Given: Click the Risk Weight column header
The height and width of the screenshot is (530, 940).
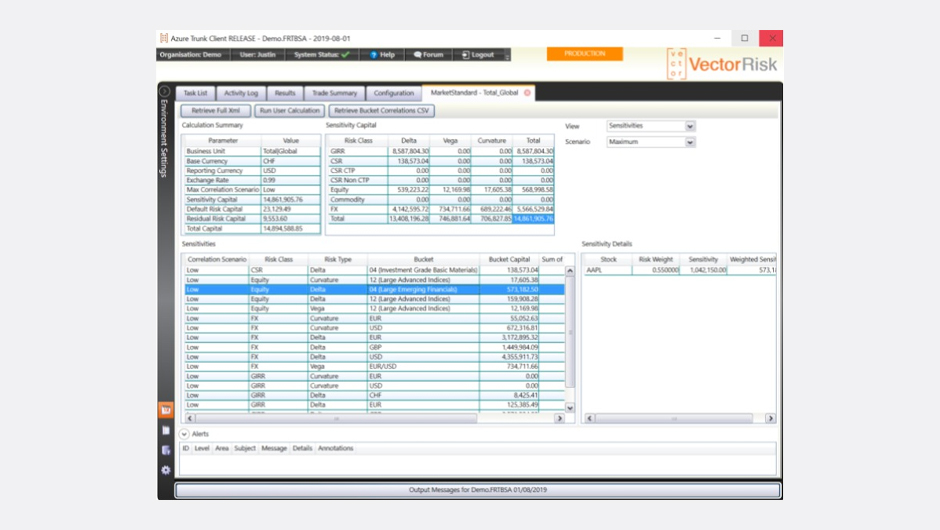Looking at the screenshot, I should pyautogui.click(x=656, y=260).
